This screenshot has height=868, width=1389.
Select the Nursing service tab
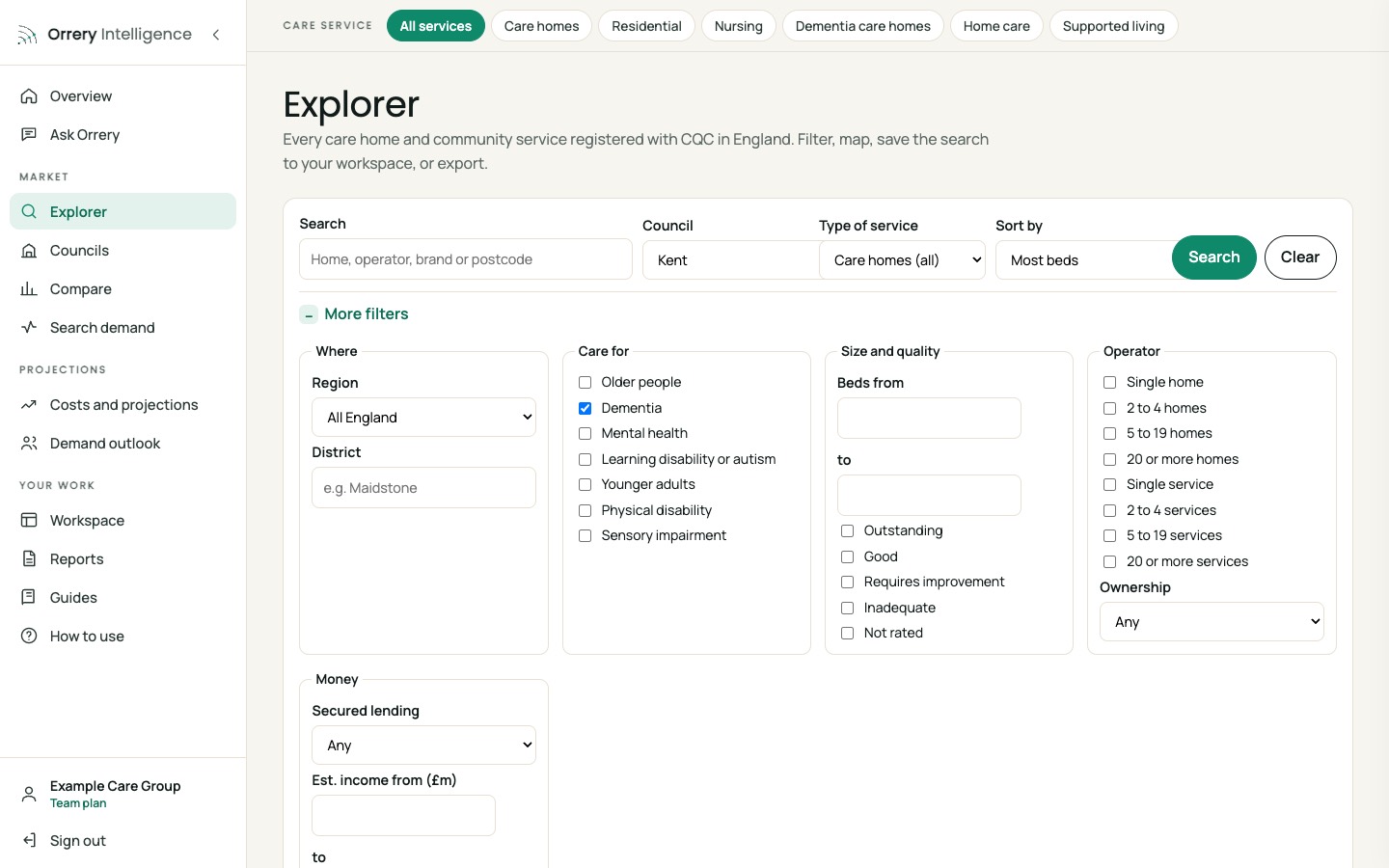pyautogui.click(x=739, y=26)
